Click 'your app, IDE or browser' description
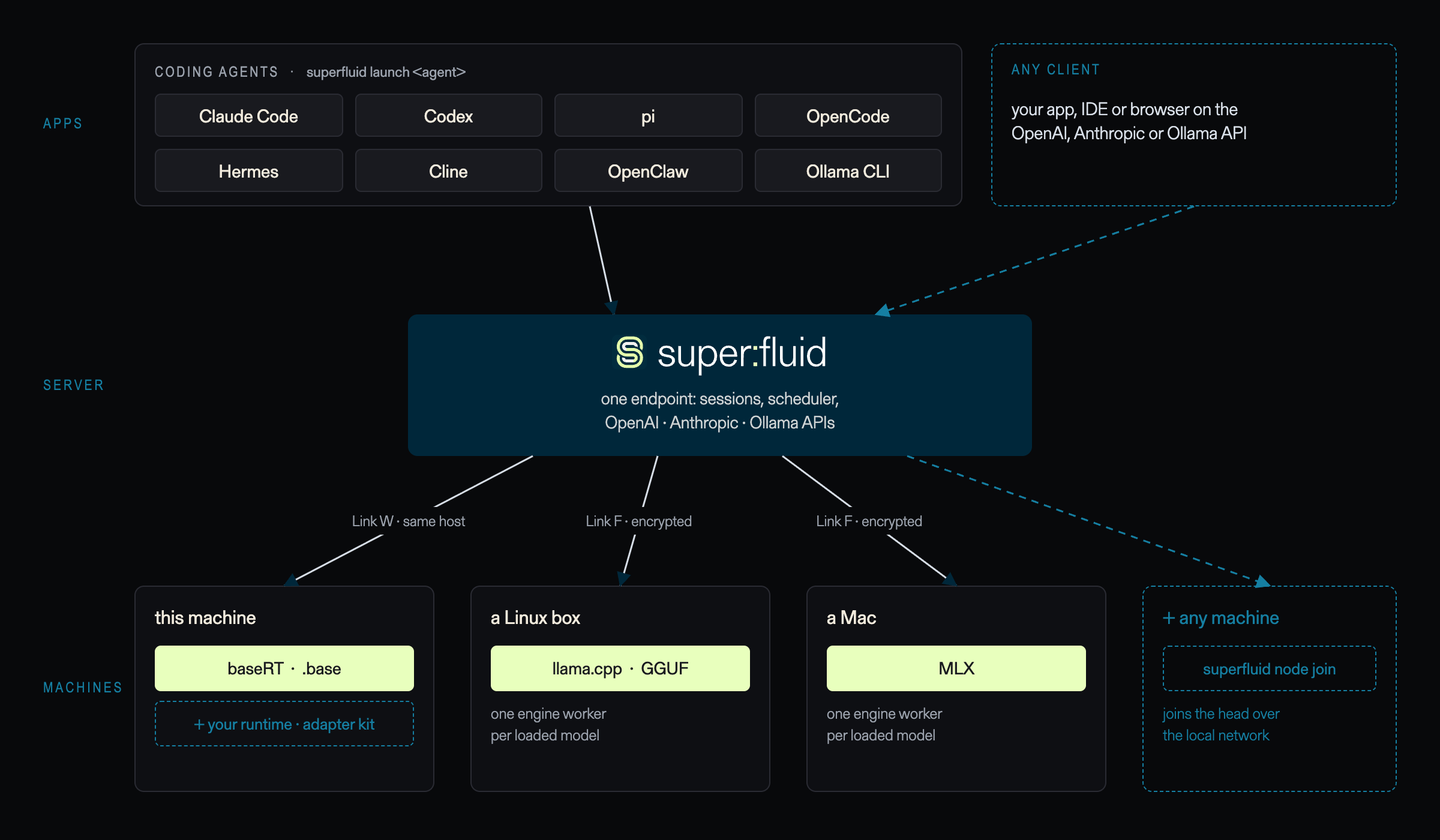 pos(1129,121)
